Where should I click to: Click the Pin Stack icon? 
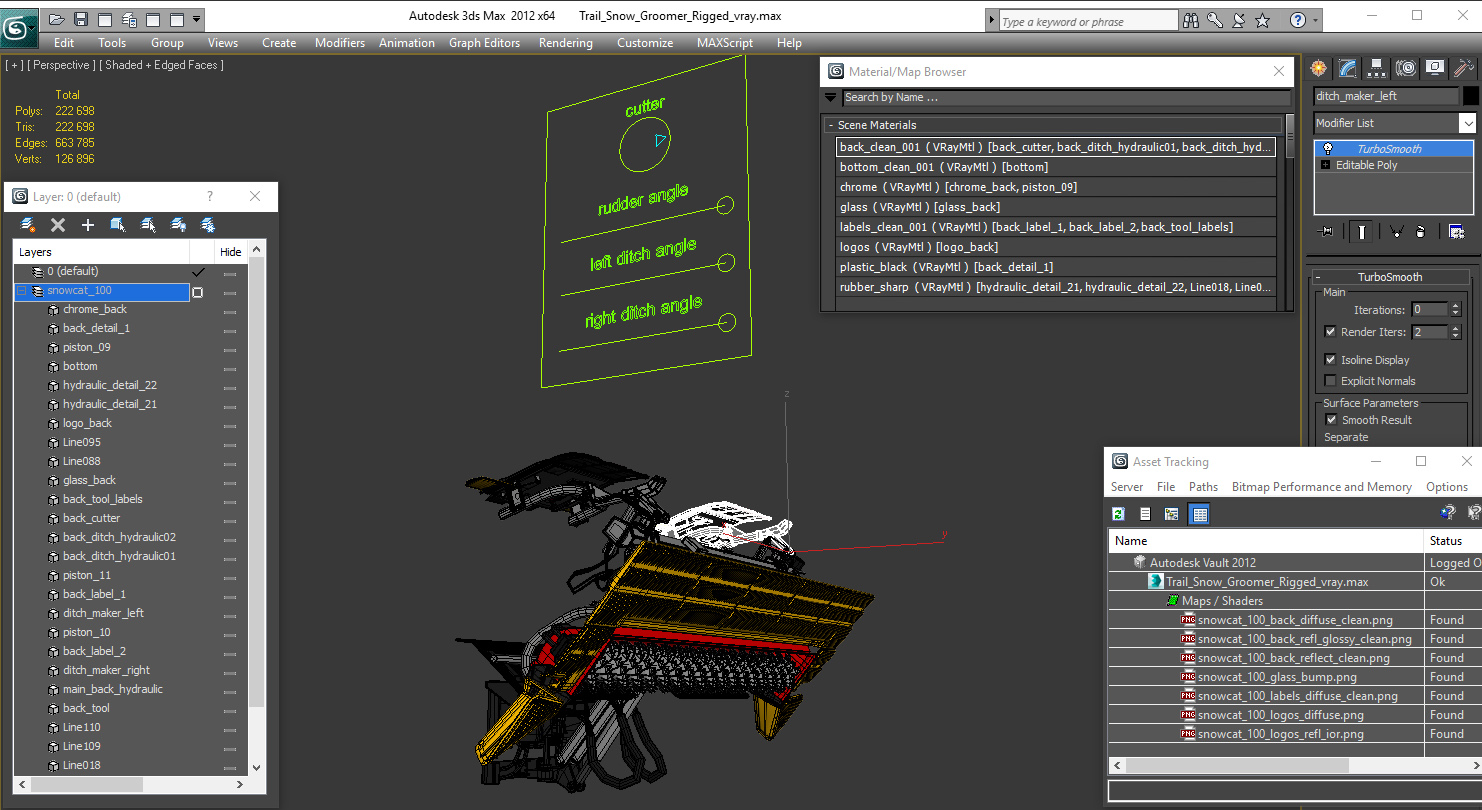1327,232
